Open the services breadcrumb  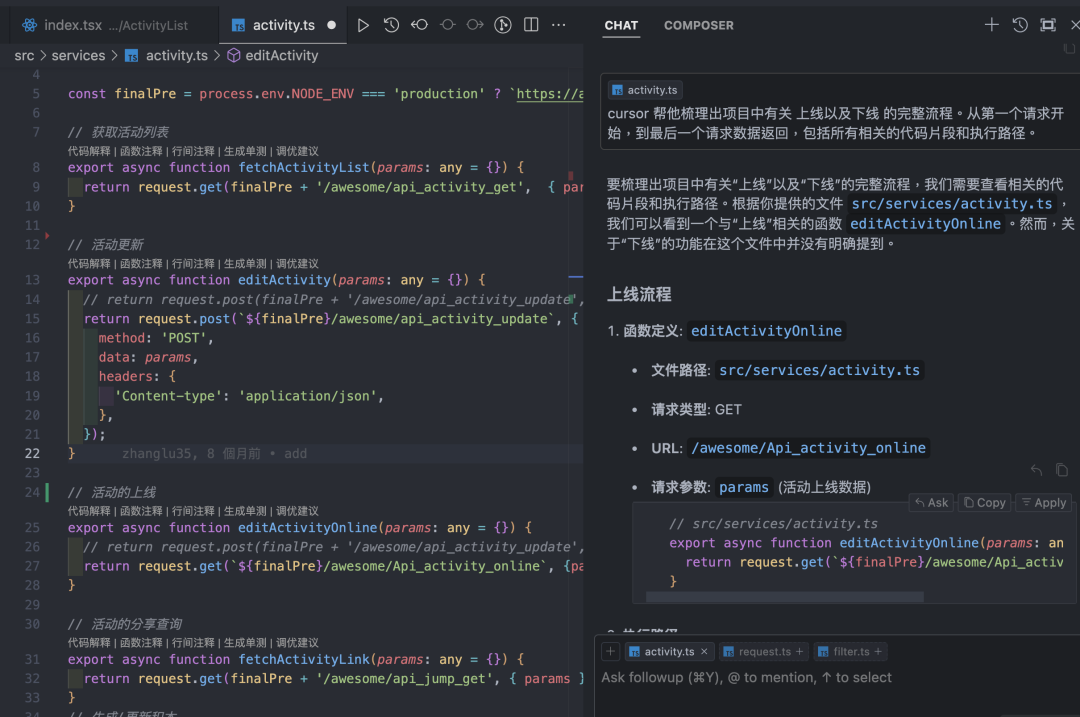click(79, 56)
